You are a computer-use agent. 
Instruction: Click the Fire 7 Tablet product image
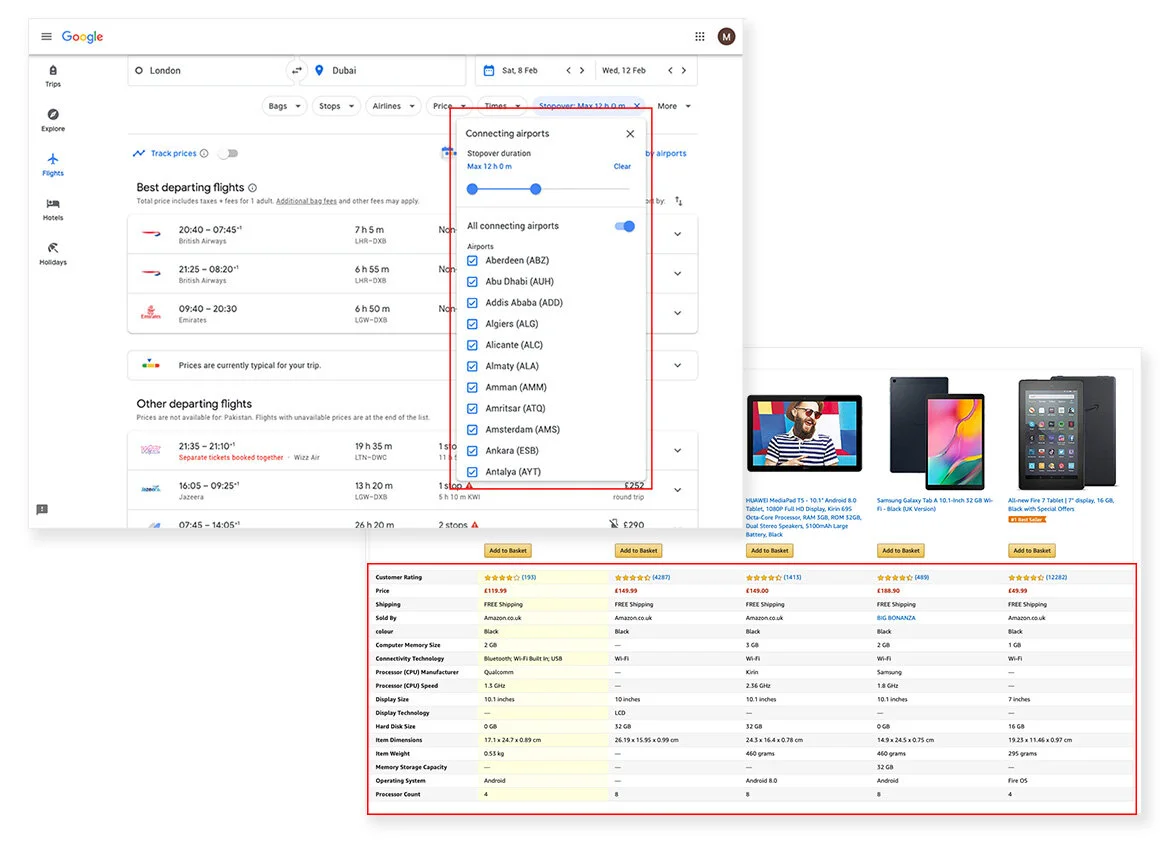1067,434
